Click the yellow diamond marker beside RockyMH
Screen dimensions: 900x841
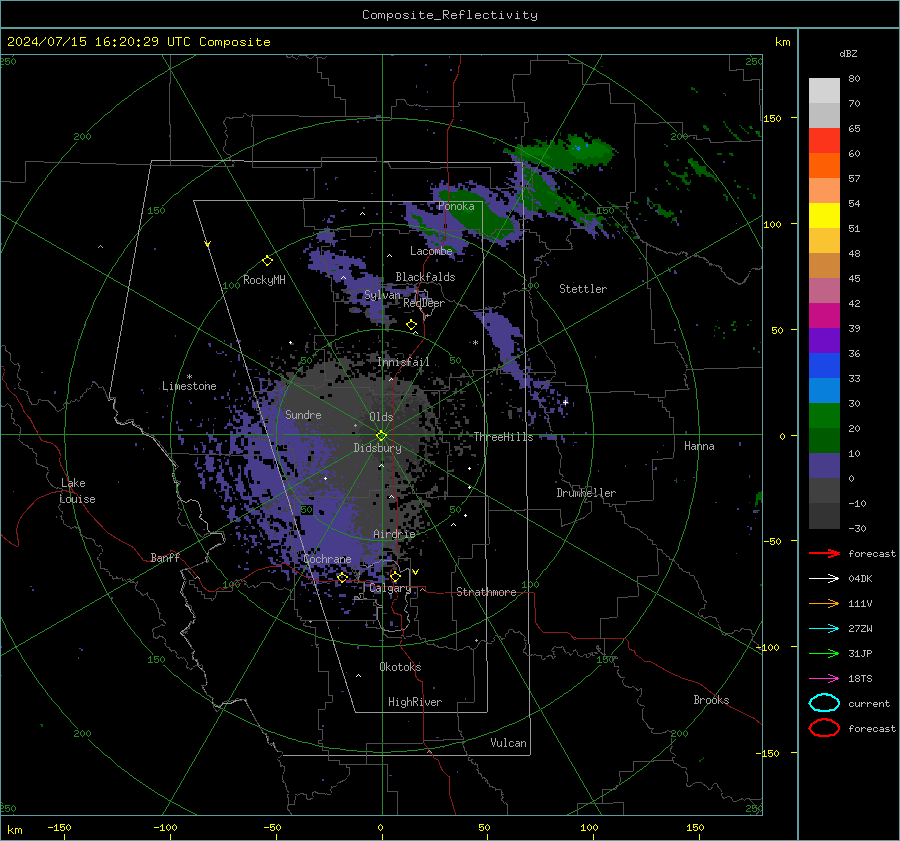[x=267, y=261]
